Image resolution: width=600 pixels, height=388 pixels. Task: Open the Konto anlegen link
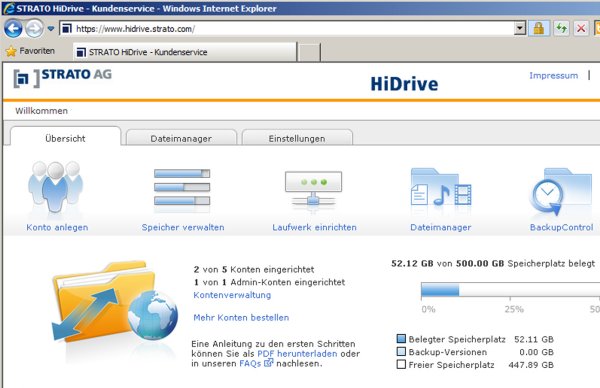click(x=57, y=227)
